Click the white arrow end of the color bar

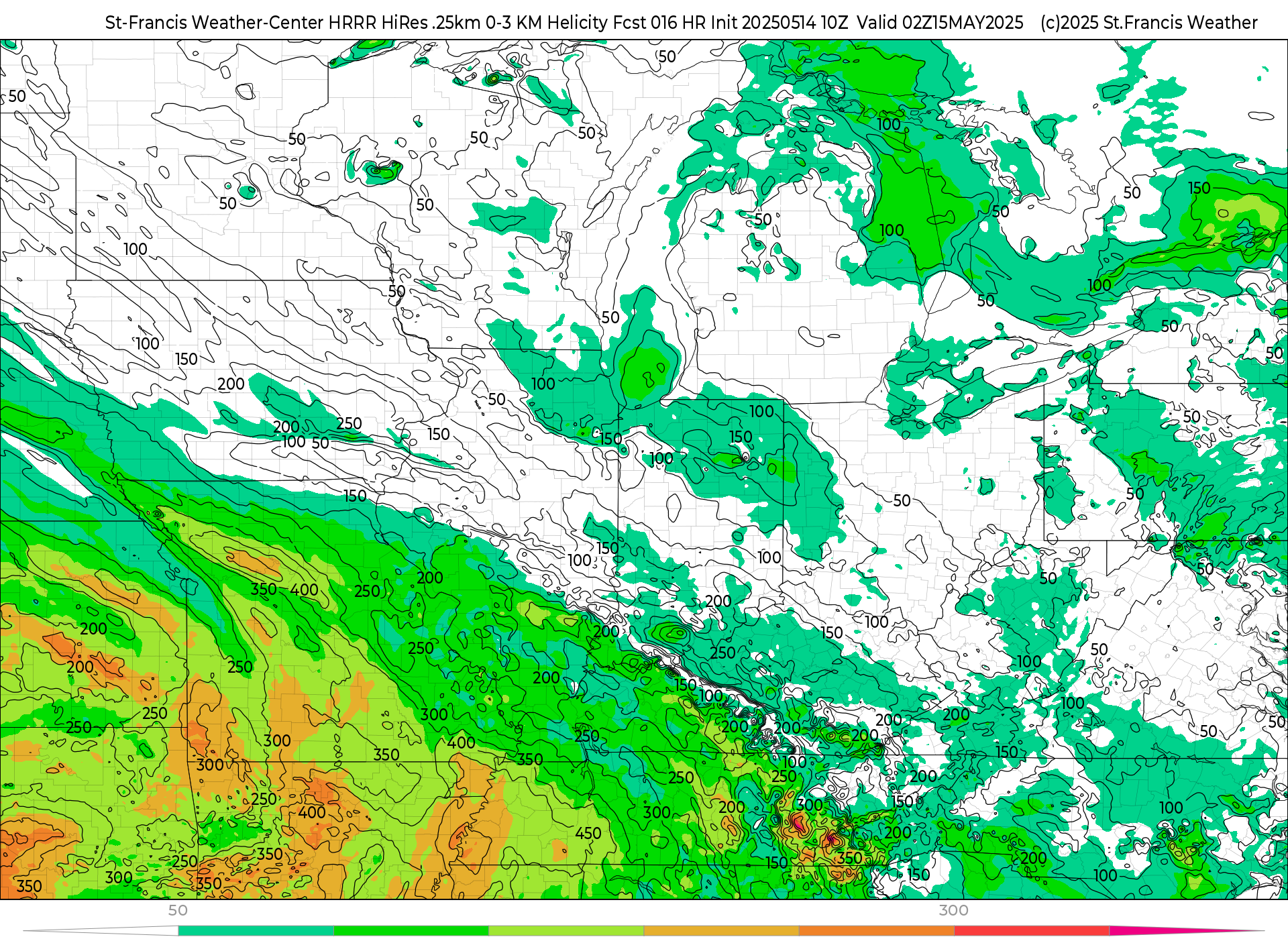pyautogui.click(x=101, y=931)
